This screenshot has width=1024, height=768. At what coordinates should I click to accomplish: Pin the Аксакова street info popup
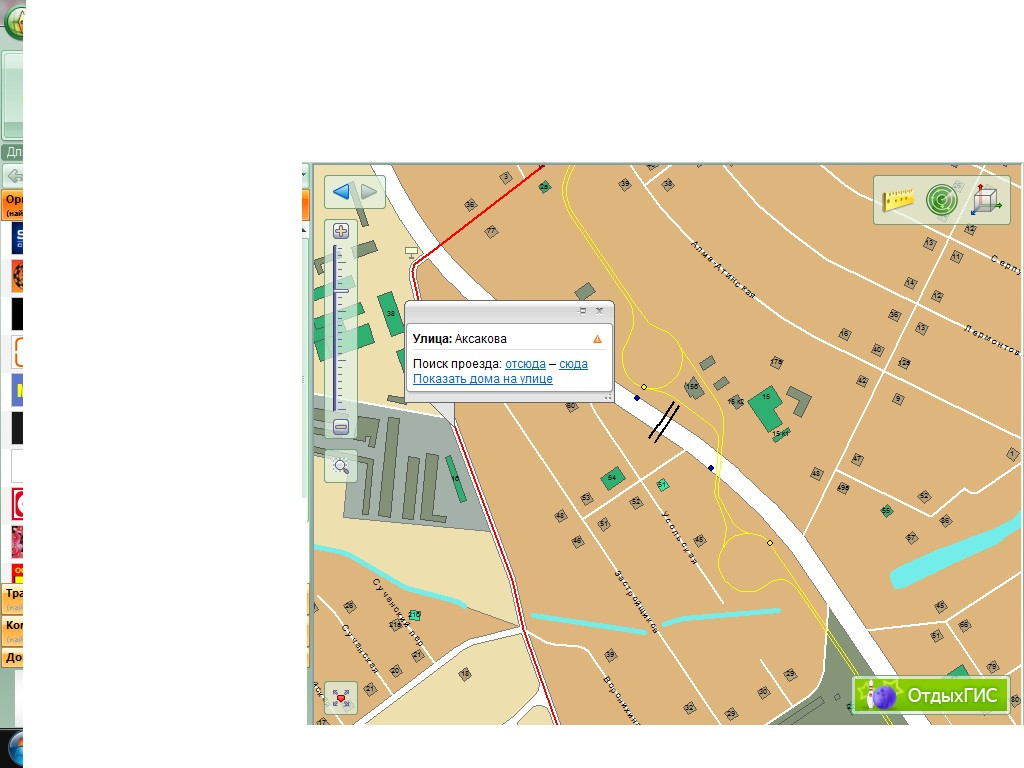(583, 311)
